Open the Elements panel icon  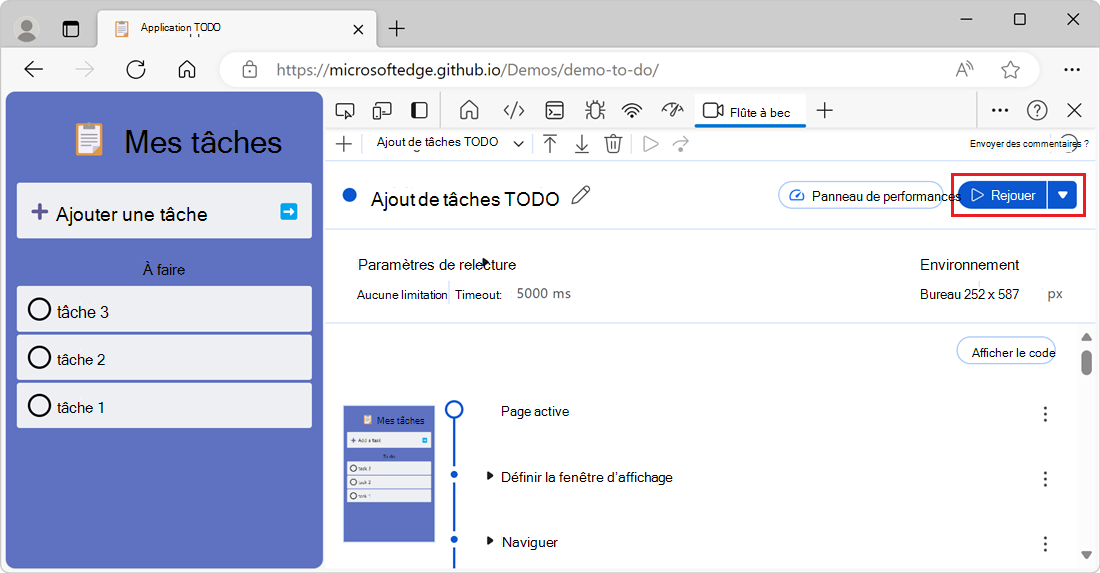pyautogui.click(x=514, y=111)
